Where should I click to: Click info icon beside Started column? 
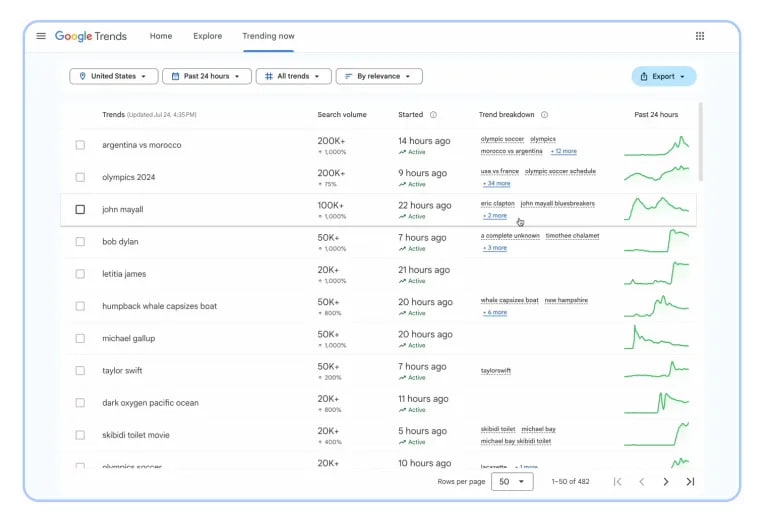click(x=433, y=115)
